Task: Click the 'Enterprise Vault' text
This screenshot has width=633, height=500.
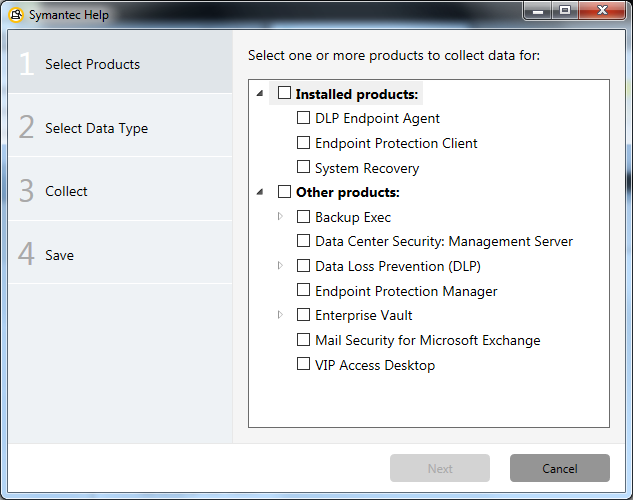Action: pyautogui.click(x=363, y=316)
